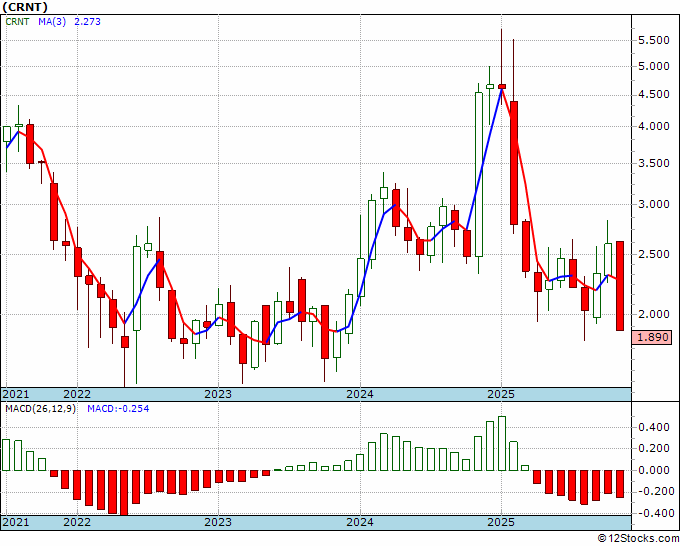Image resolution: width=680 pixels, height=546 pixels.
Task: Click 2023 on the MACD panel timeline
Action: [218, 522]
